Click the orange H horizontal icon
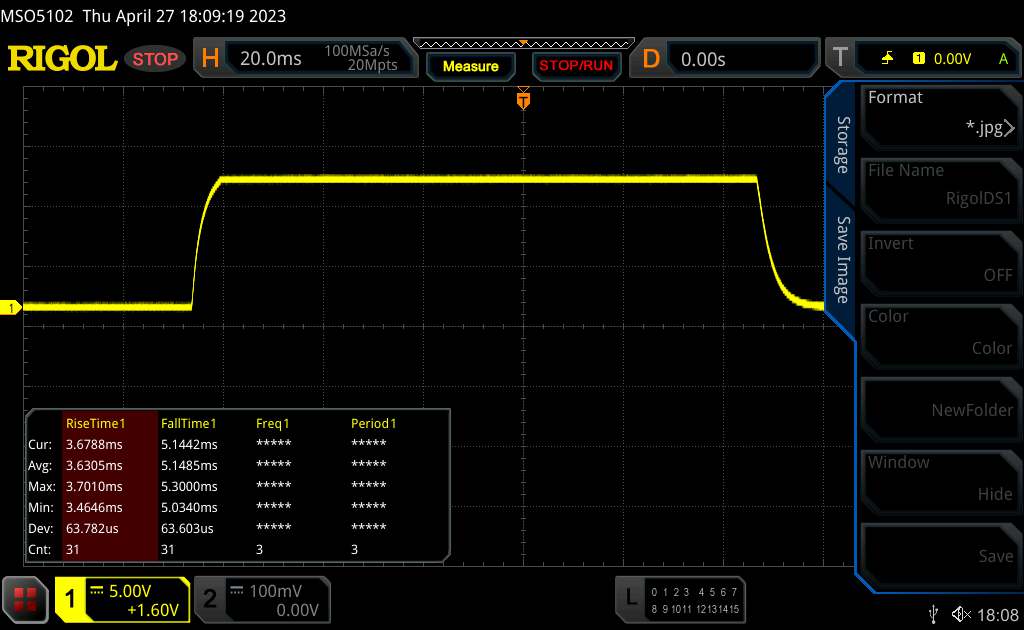 210,59
